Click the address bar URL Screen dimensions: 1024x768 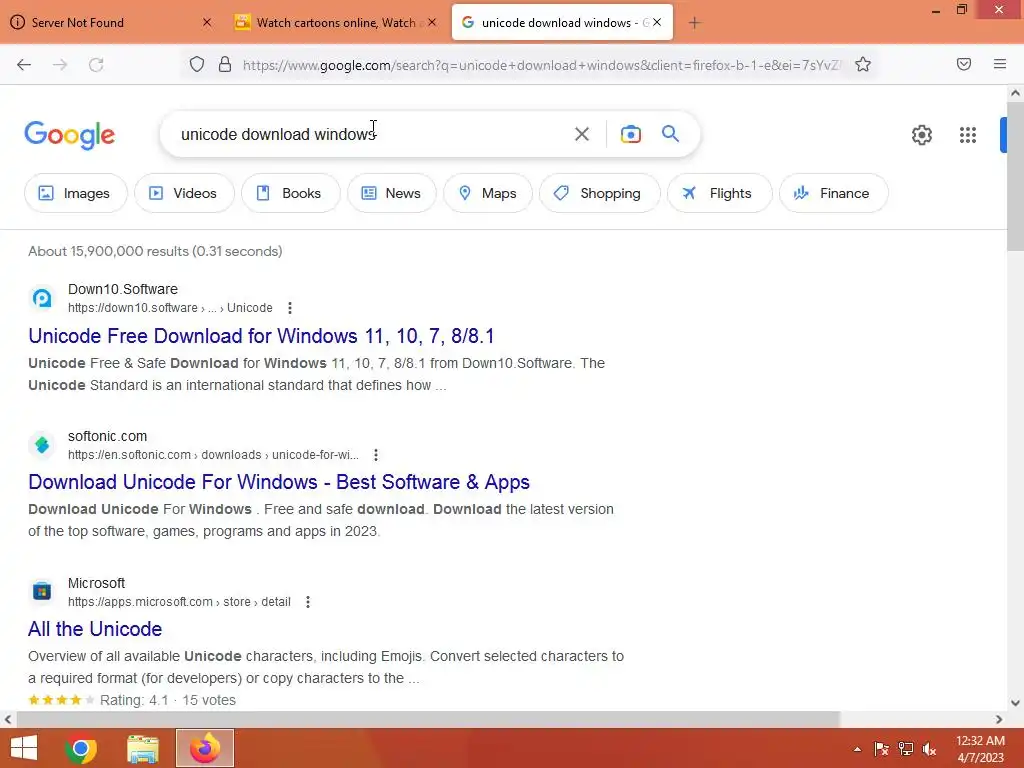click(541, 65)
